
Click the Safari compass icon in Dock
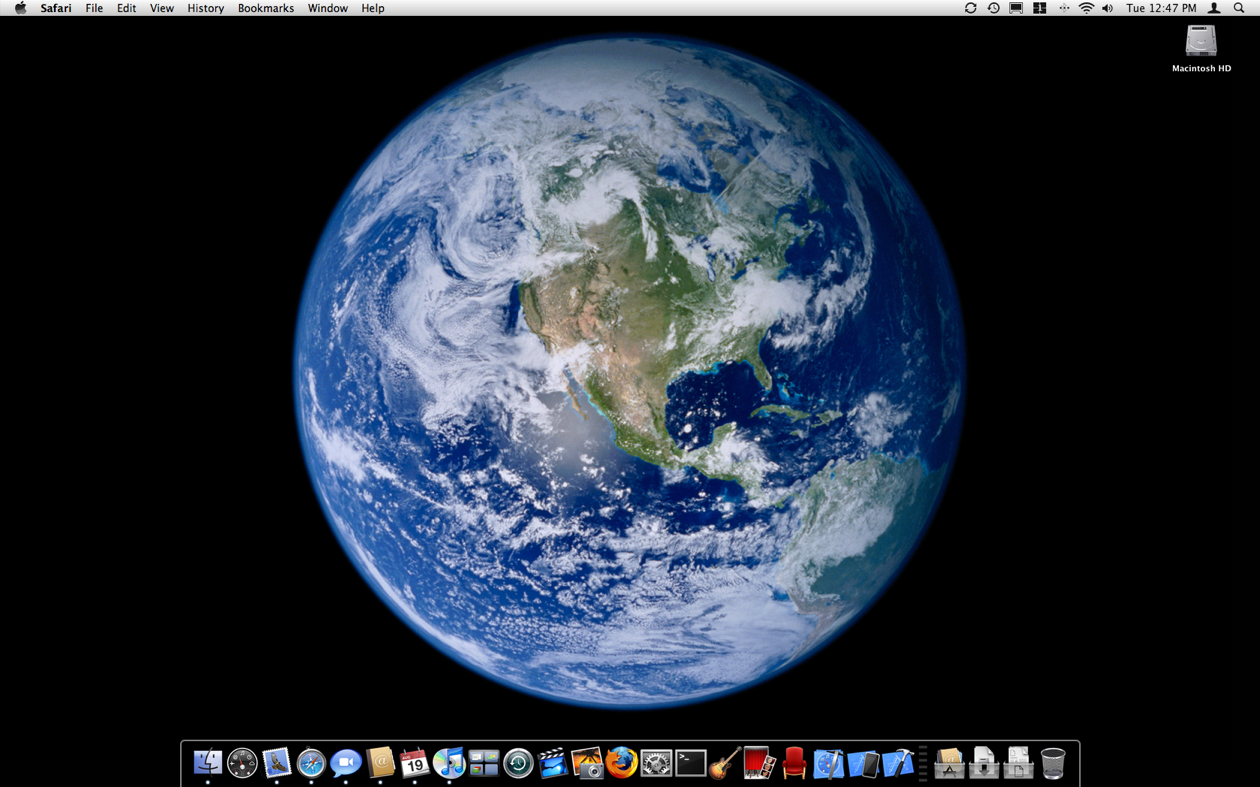pos(311,763)
